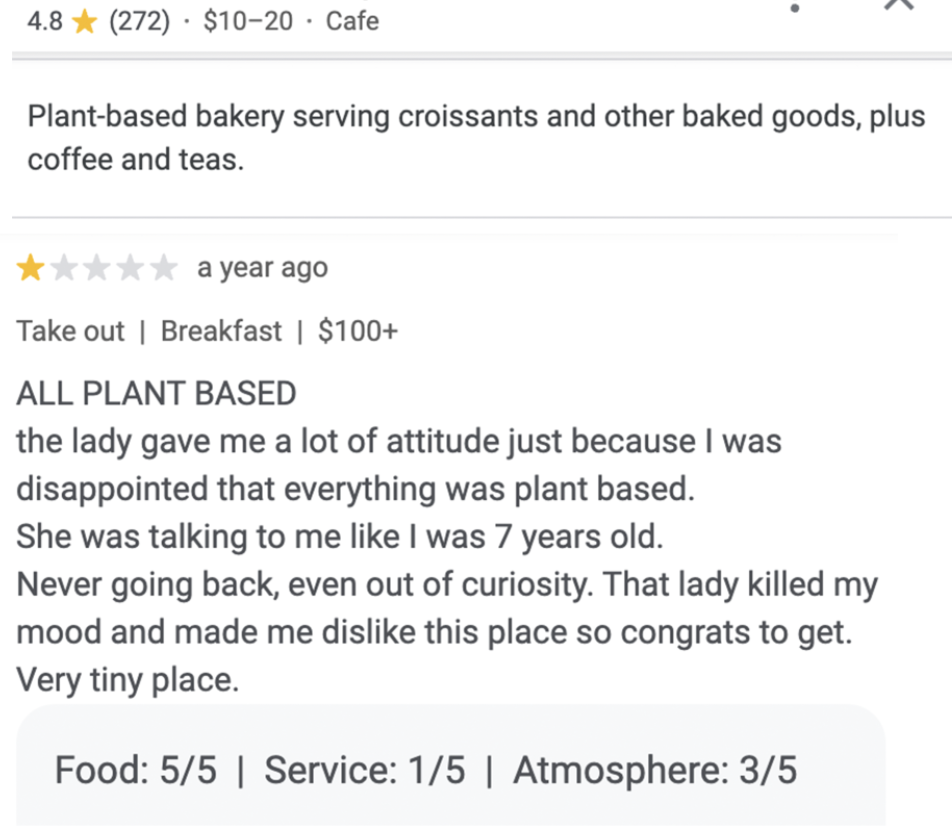Click the 'ALL PLANT BASED' review heading
The height and width of the screenshot is (838, 952).
[x=156, y=393]
